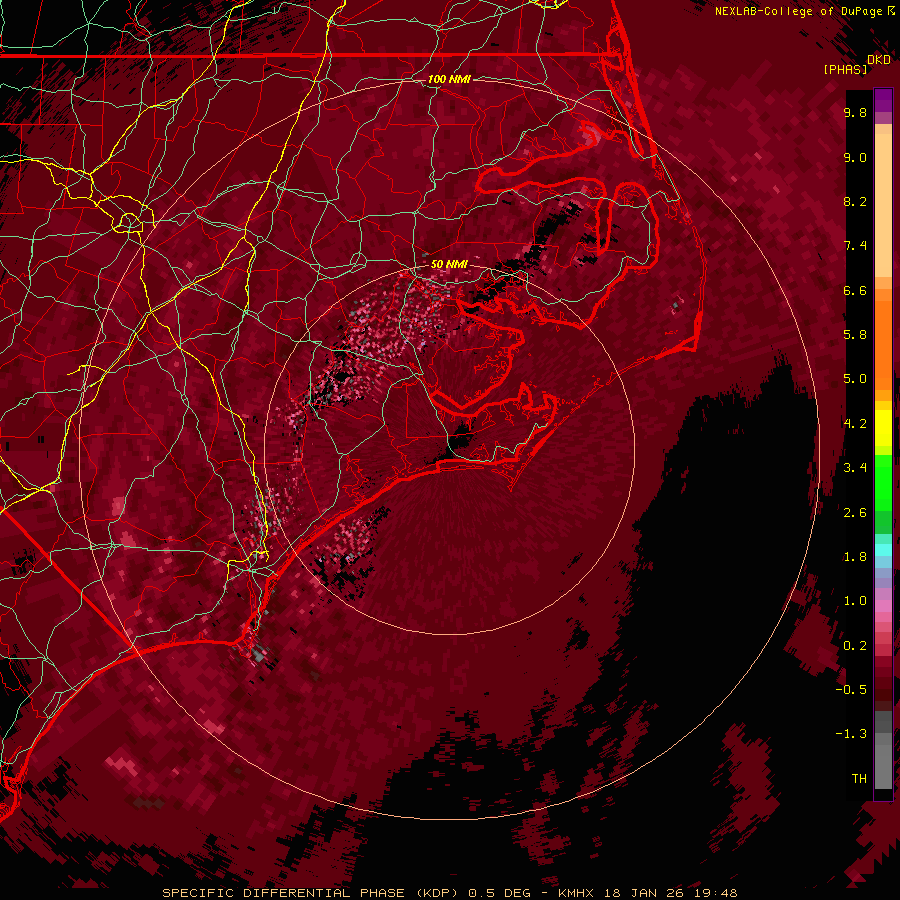
Task: Click the 2.6 color scale value
Action: coord(855,513)
